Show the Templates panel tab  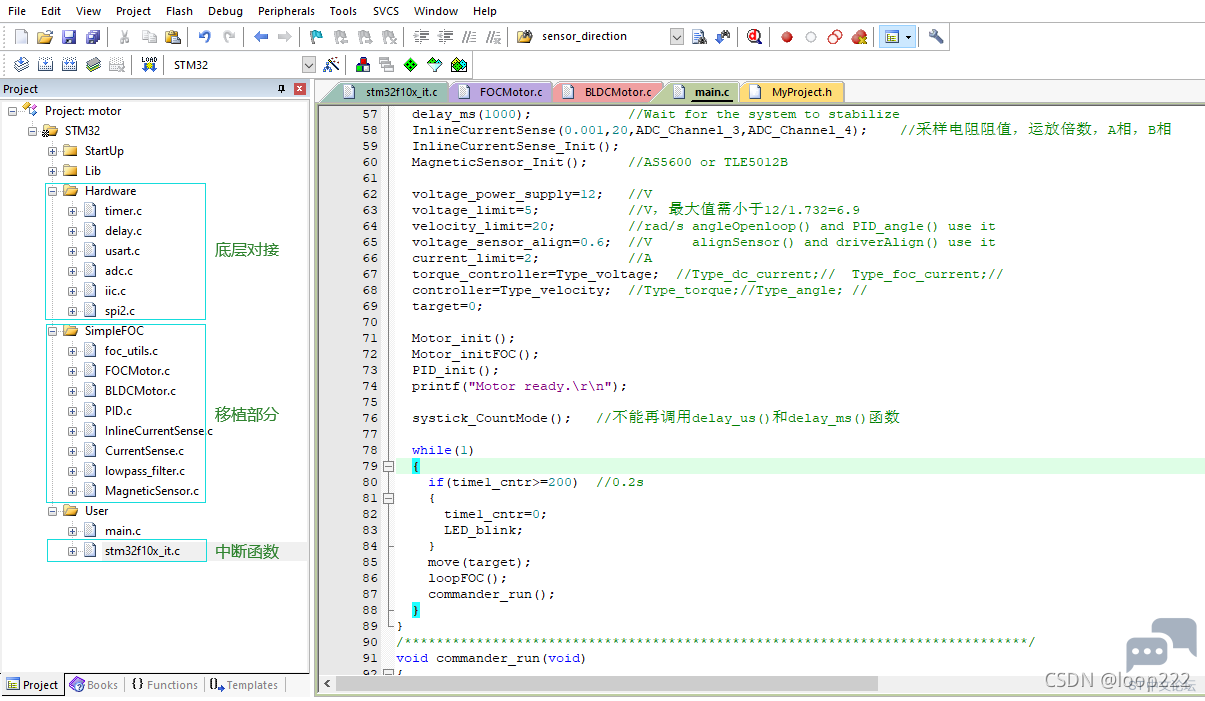244,685
